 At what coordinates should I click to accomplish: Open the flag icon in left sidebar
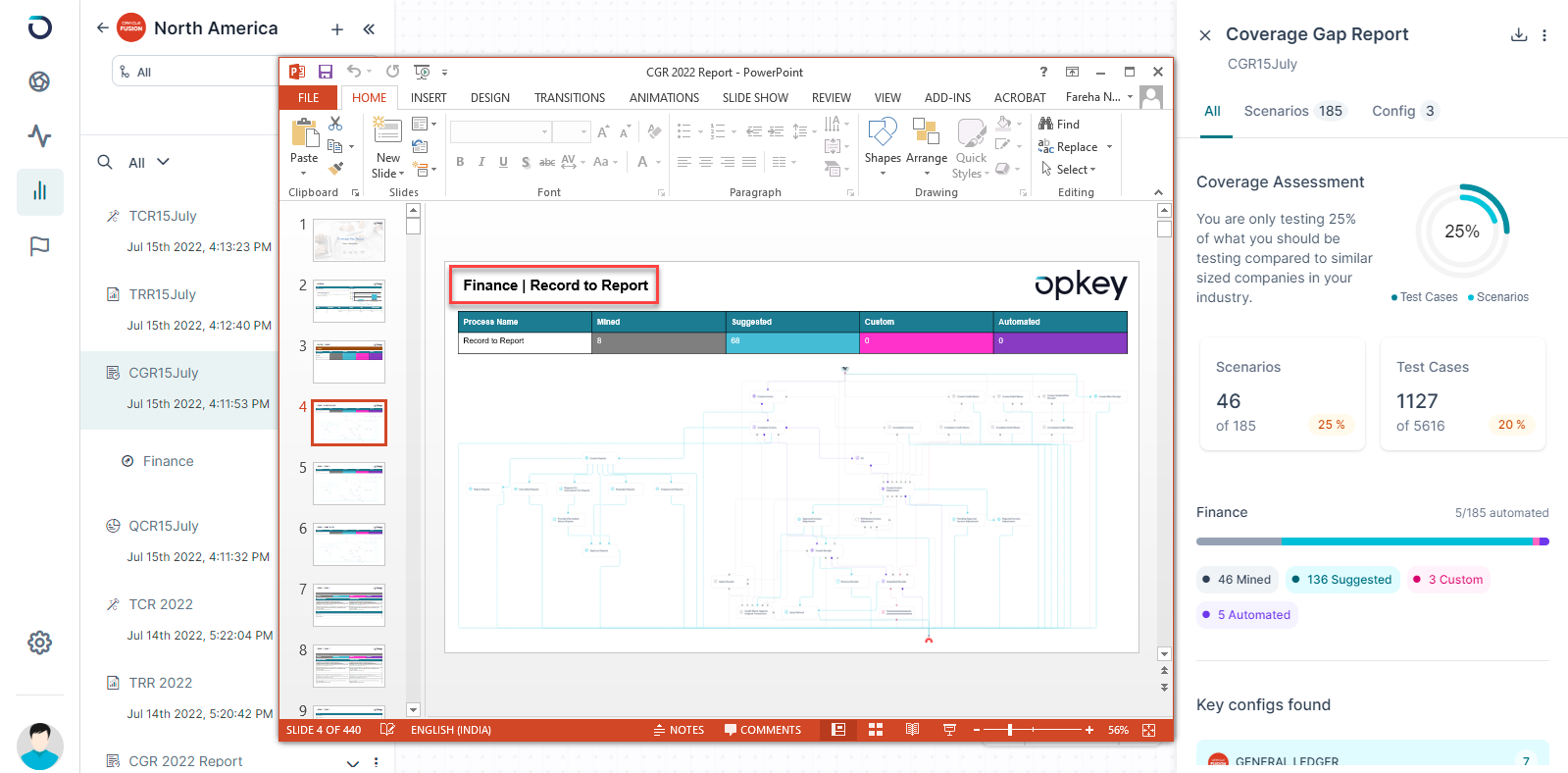tap(39, 246)
